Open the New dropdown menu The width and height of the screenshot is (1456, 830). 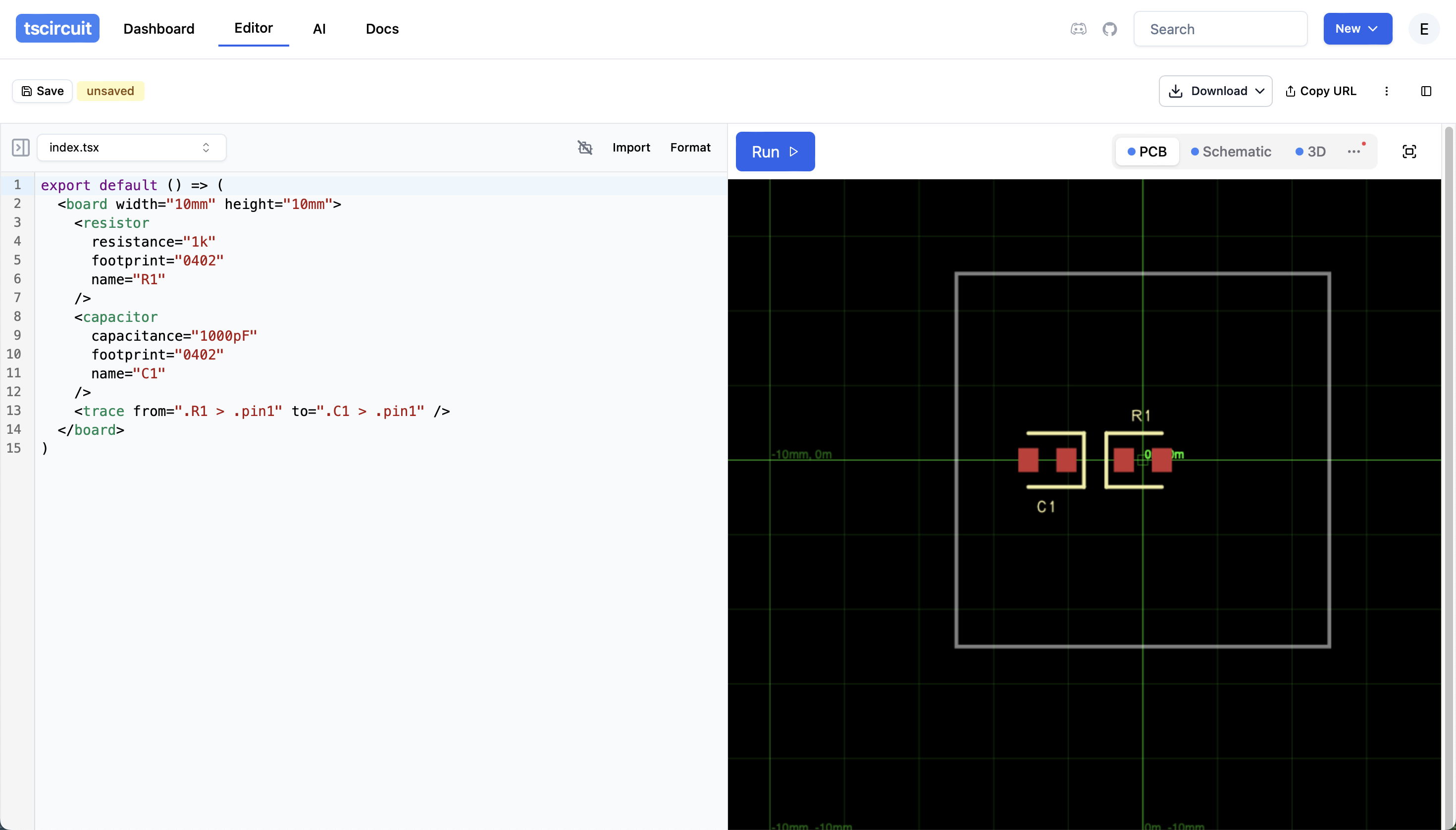coord(1357,29)
